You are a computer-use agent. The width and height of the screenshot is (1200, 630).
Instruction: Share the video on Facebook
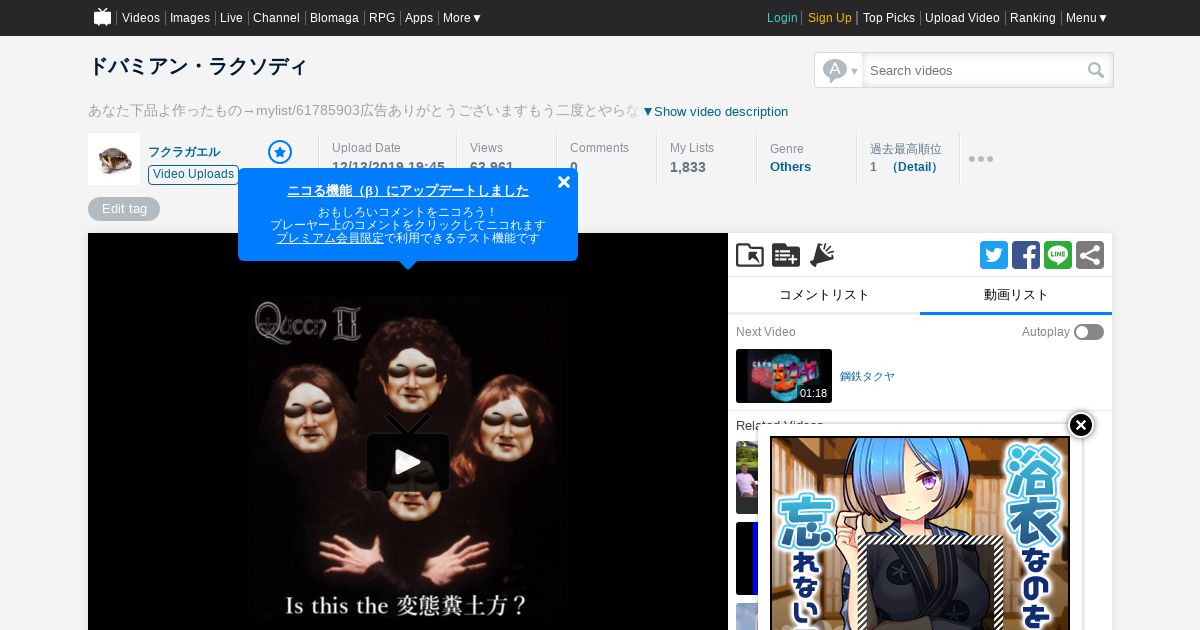click(1026, 255)
